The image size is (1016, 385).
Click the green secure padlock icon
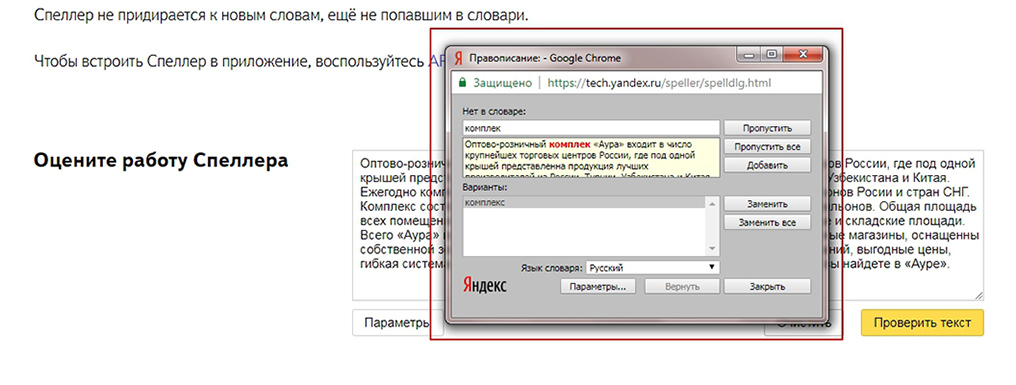462,83
